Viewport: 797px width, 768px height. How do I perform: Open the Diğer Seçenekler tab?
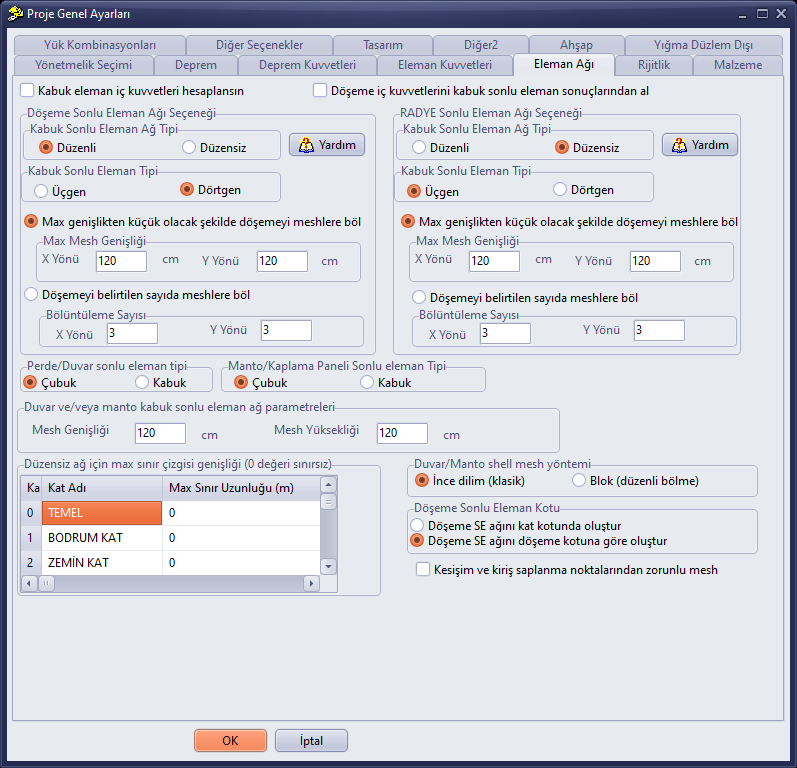pos(259,45)
